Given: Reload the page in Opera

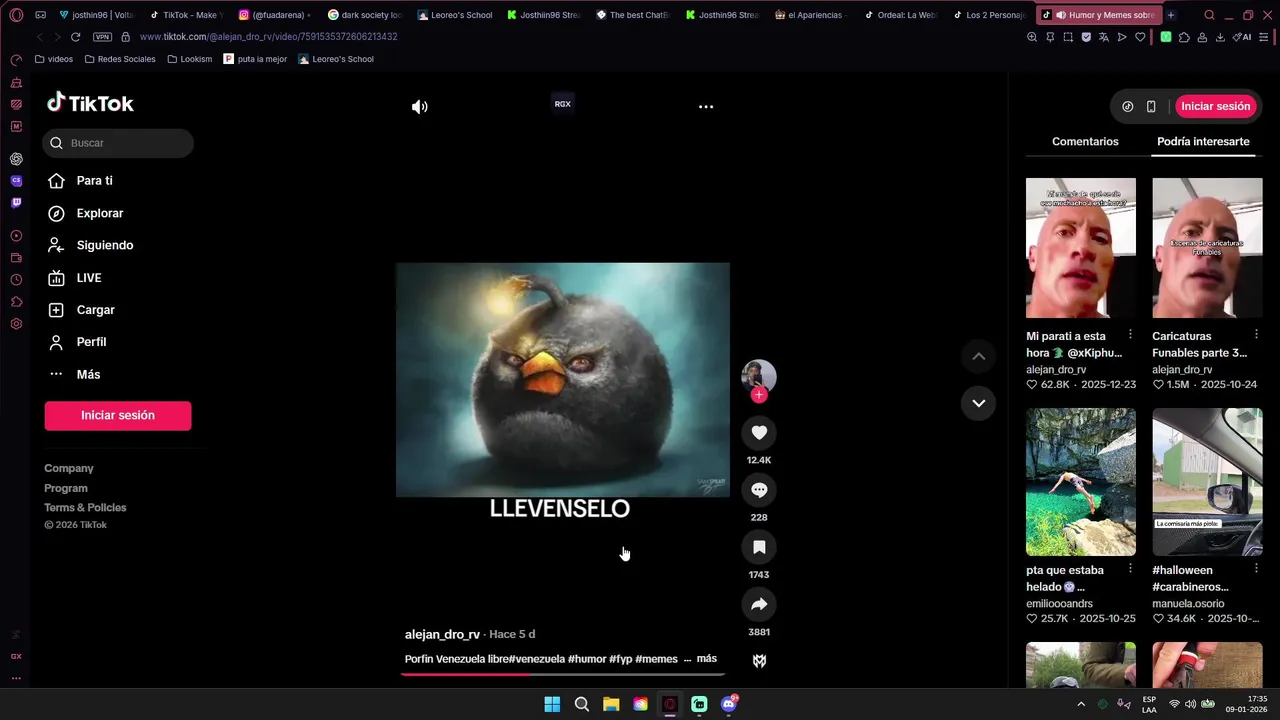Looking at the screenshot, I should (75, 37).
